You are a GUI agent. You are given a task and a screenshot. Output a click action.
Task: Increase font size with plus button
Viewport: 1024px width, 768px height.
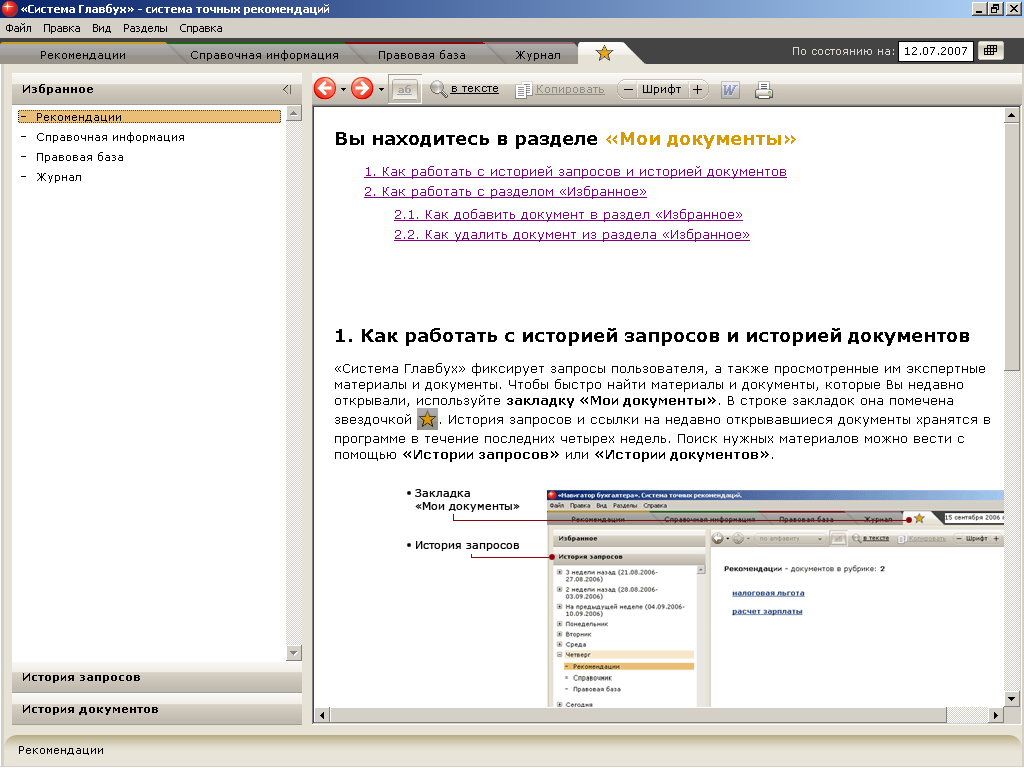click(697, 89)
